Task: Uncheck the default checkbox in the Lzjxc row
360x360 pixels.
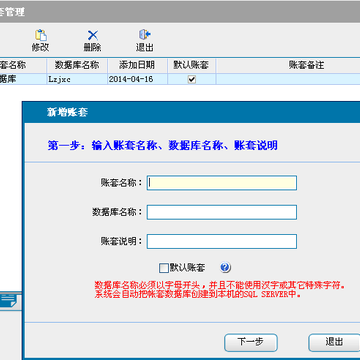Action: click(192, 79)
